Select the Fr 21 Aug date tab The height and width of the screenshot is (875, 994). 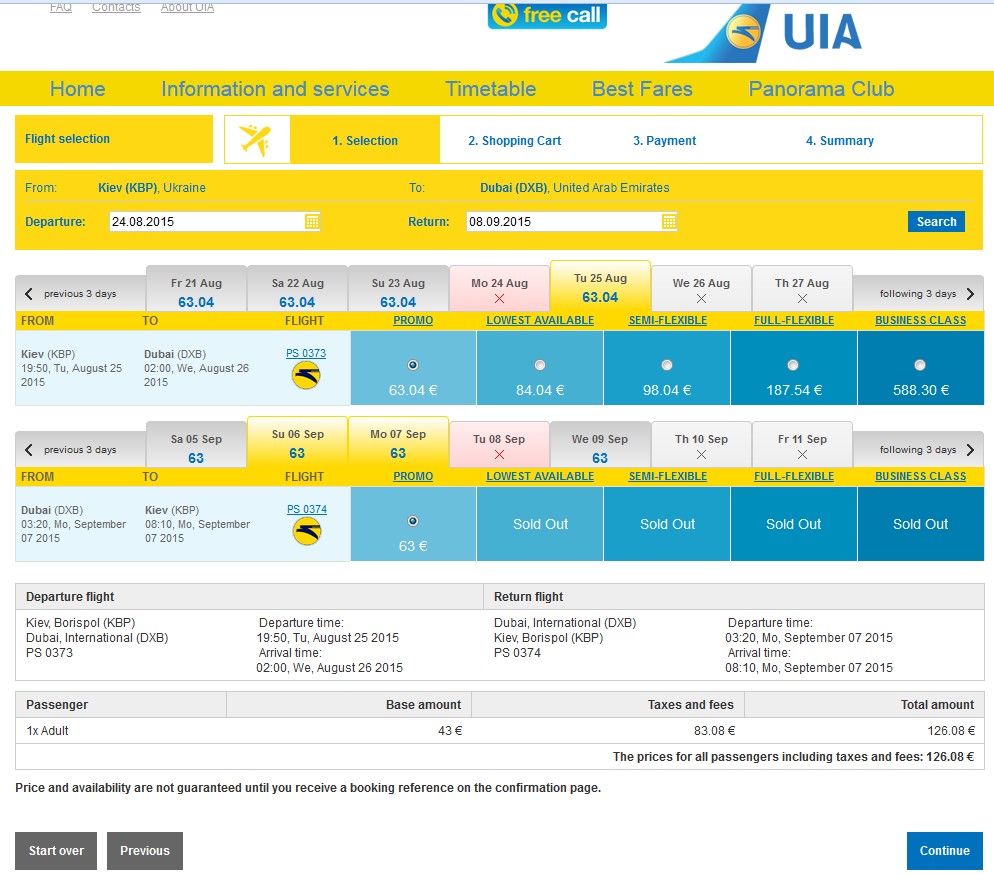(x=196, y=292)
